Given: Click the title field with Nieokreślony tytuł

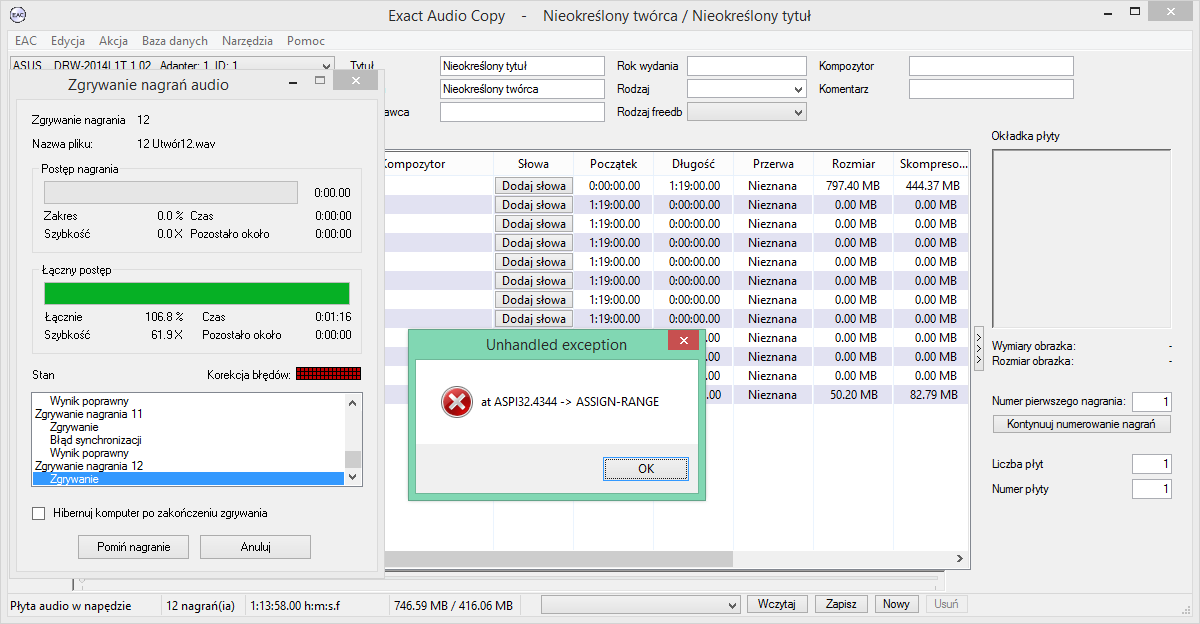Looking at the screenshot, I should tap(522, 66).
